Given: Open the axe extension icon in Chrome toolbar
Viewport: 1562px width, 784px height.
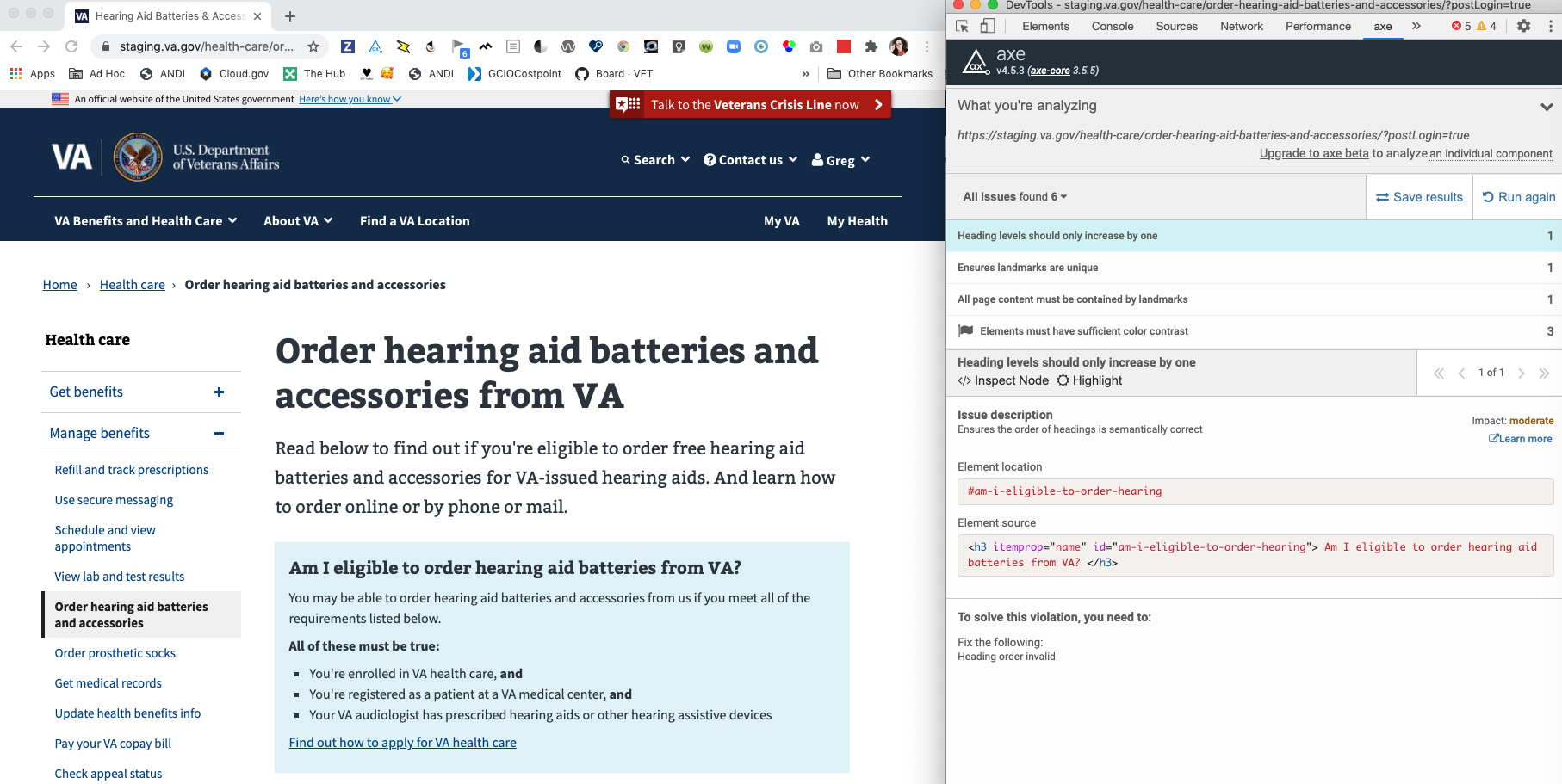Looking at the screenshot, I should [375, 46].
